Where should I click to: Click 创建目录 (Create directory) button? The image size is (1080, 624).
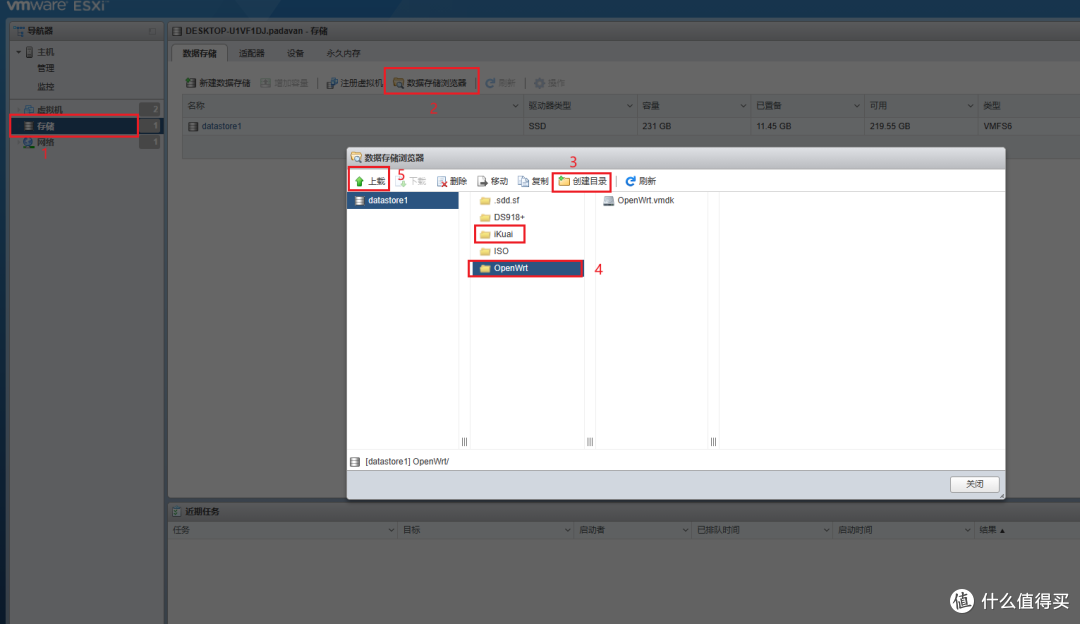point(582,181)
